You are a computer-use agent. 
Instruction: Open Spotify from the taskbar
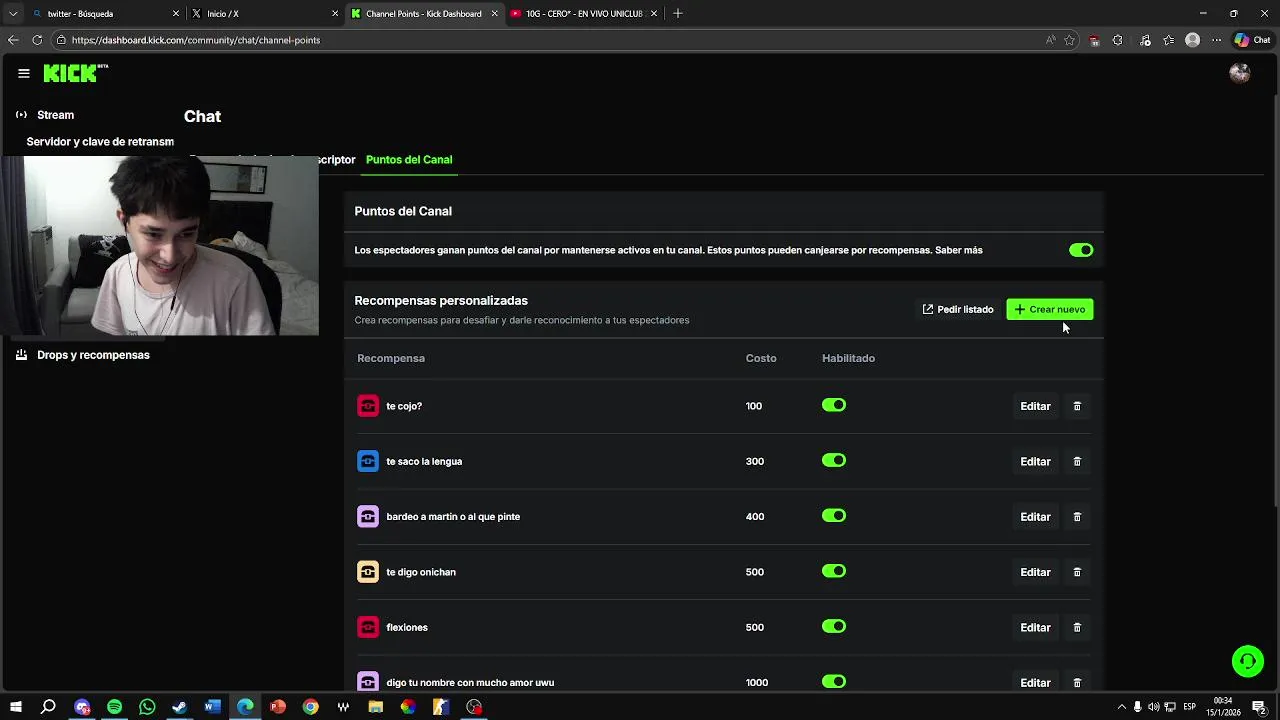pos(114,707)
